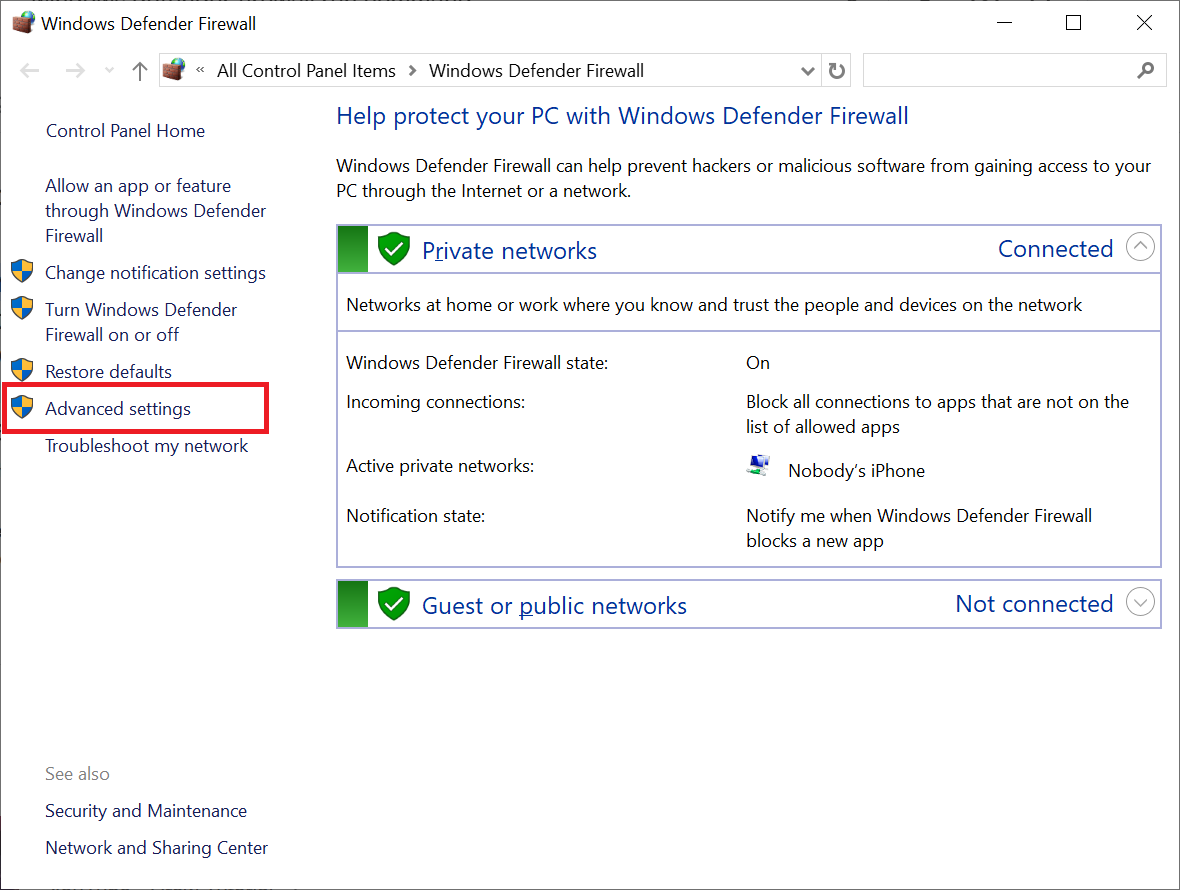This screenshot has height=890, width=1180.
Task: Select Windows Defender Firewall in the breadcrumb
Action: 536,70
